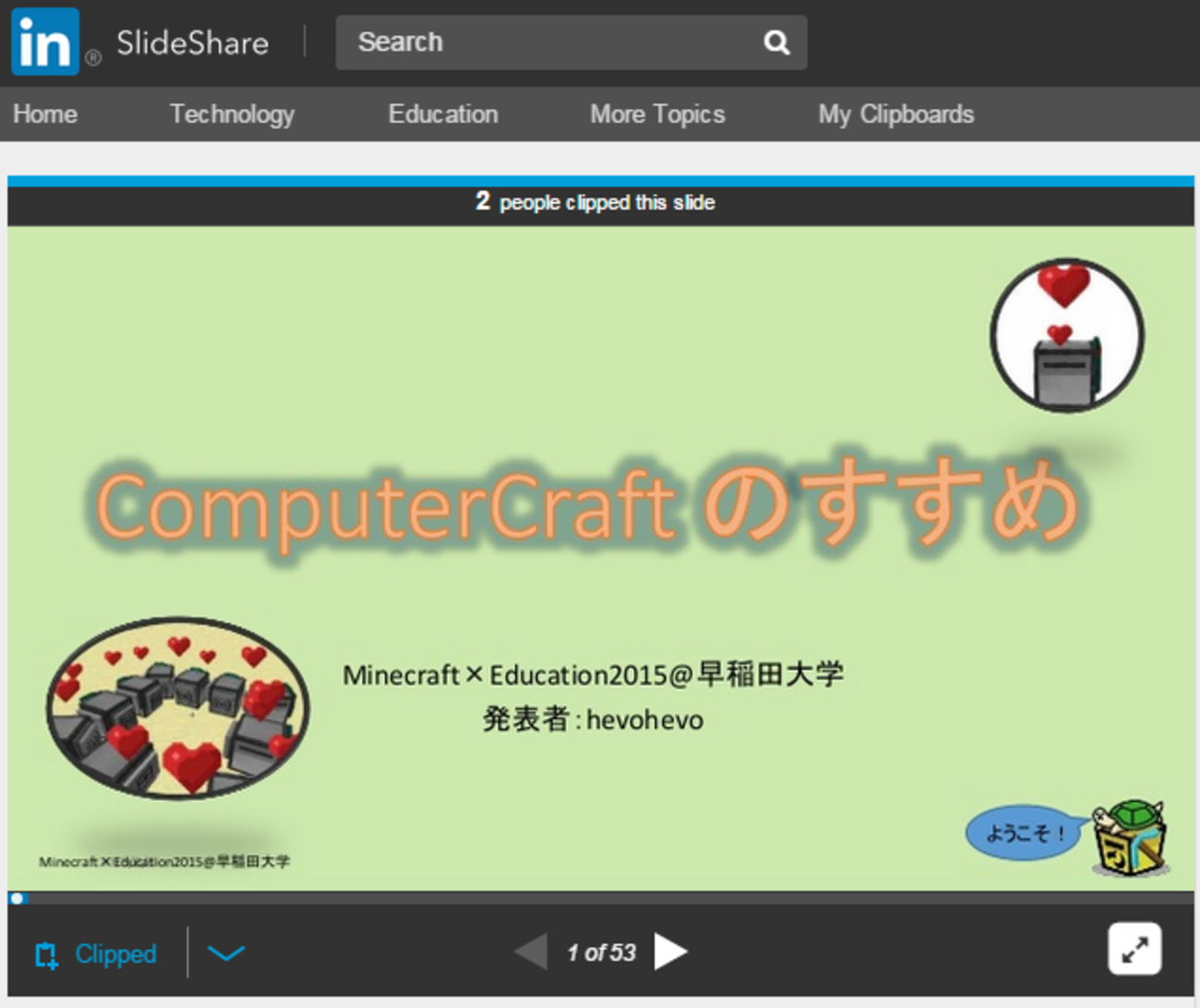Open fullscreen with the expand arrows icon
Image resolution: width=1200 pixels, height=1008 pixels.
pos(1134,949)
